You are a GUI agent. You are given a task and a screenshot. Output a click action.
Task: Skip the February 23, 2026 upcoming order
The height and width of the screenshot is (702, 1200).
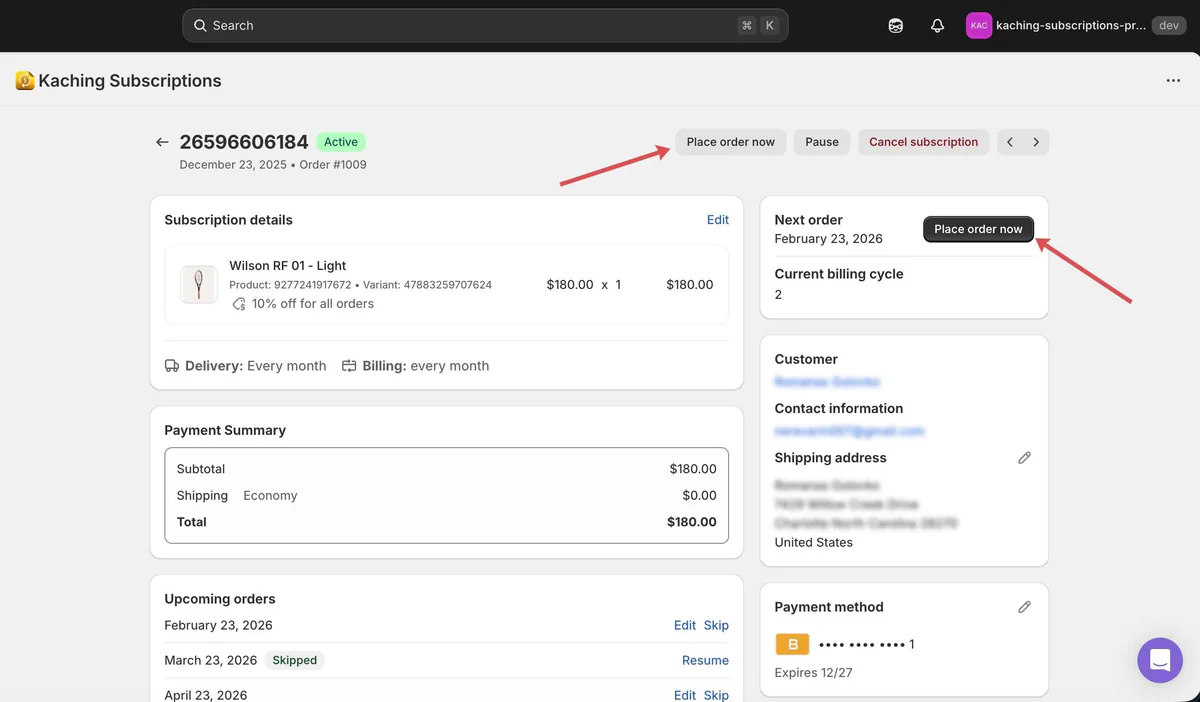click(716, 626)
